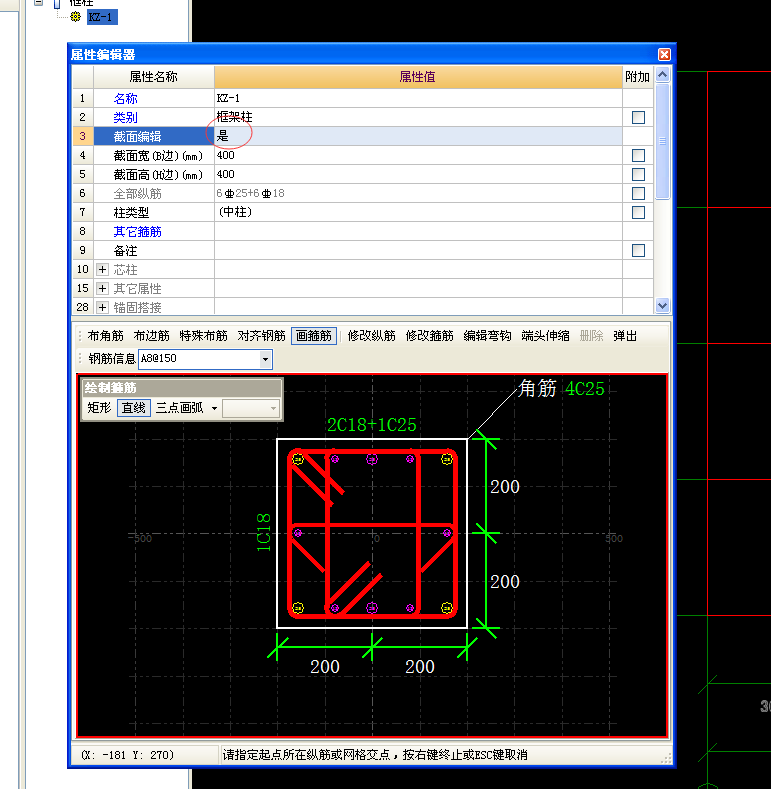Viewport: 771px width, 789px height.
Task: Select the 对齐钢筋 tool
Action: click(x=261, y=336)
